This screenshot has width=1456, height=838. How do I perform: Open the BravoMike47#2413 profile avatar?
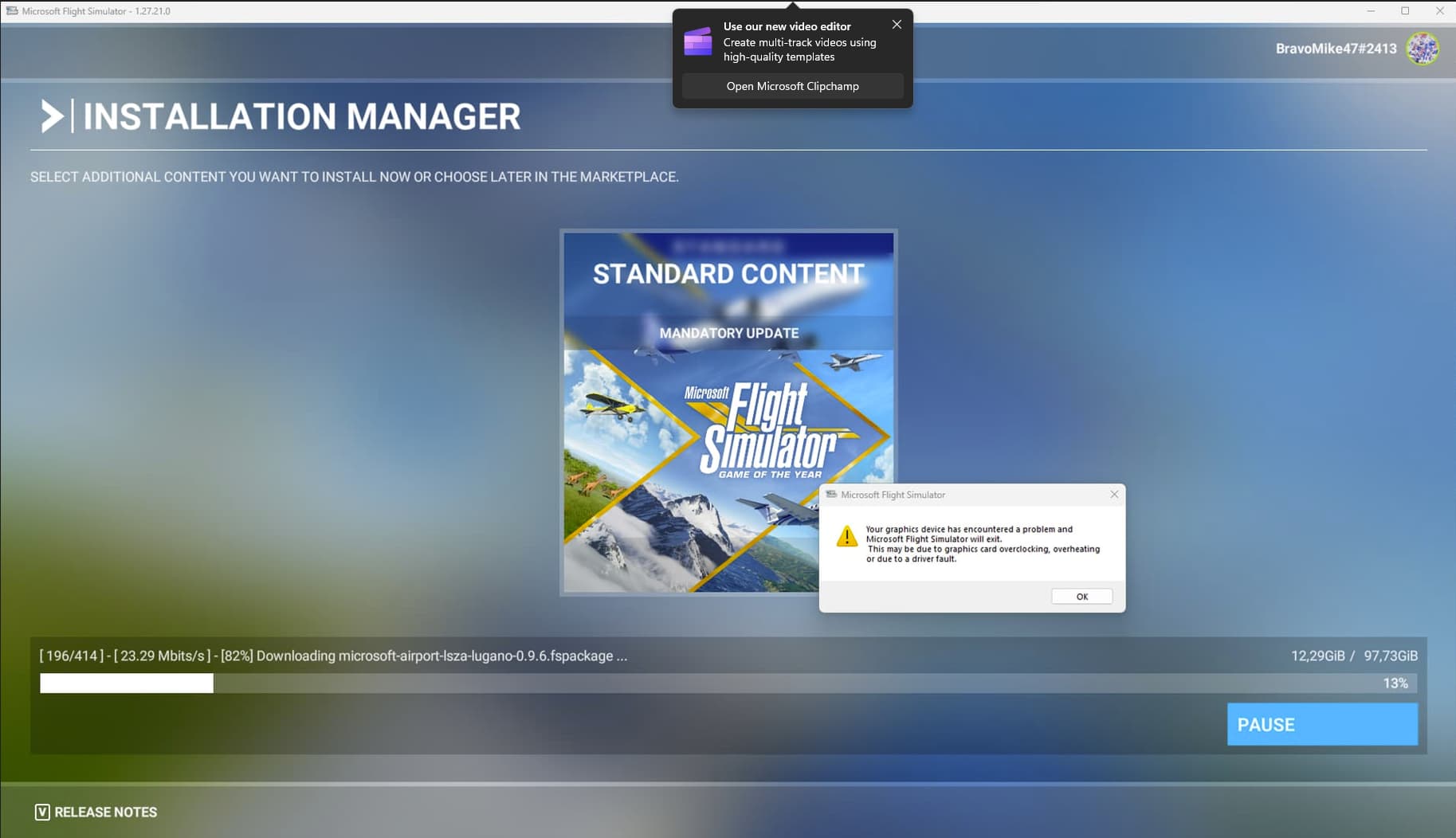1424,49
